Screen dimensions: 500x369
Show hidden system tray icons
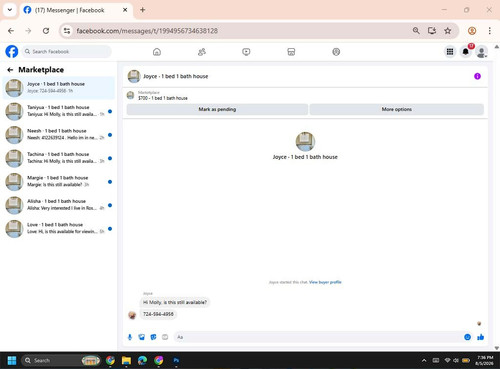pyautogui.click(x=424, y=360)
